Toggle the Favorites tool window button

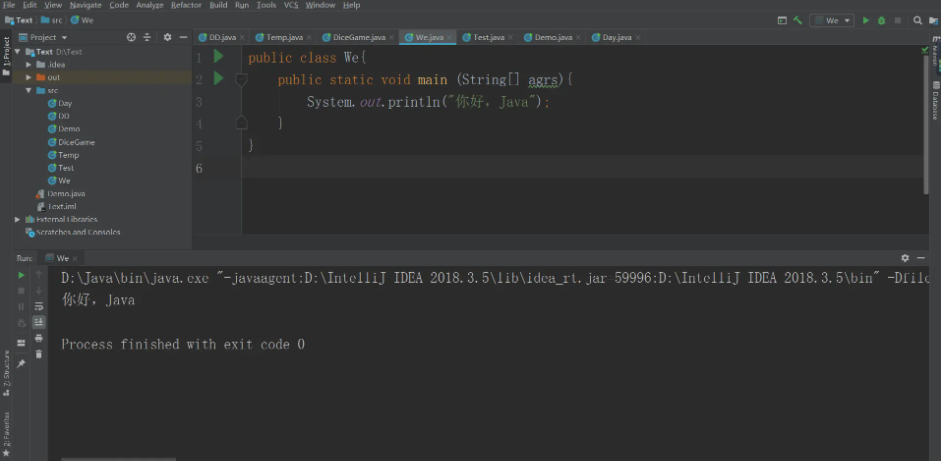point(6,433)
